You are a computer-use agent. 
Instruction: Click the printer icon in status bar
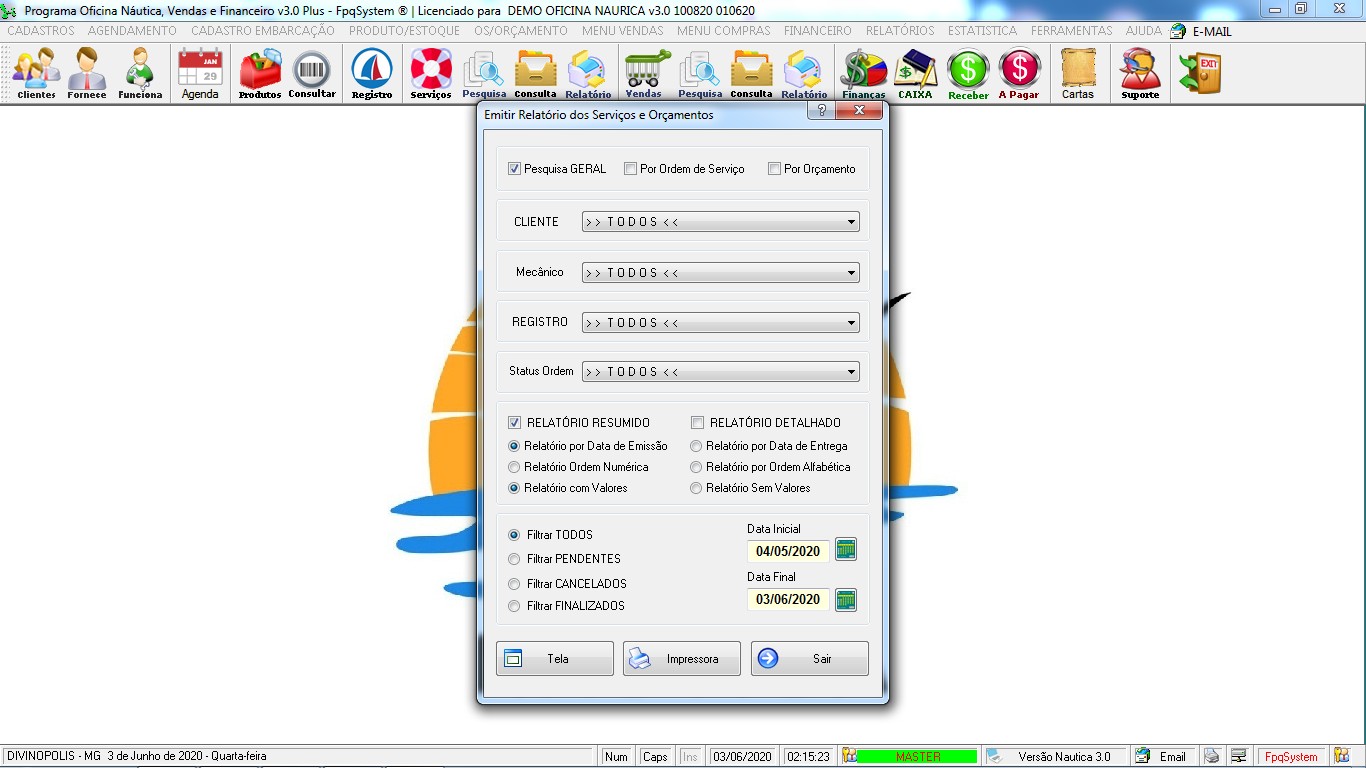pyautogui.click(x=1211, y=756)
